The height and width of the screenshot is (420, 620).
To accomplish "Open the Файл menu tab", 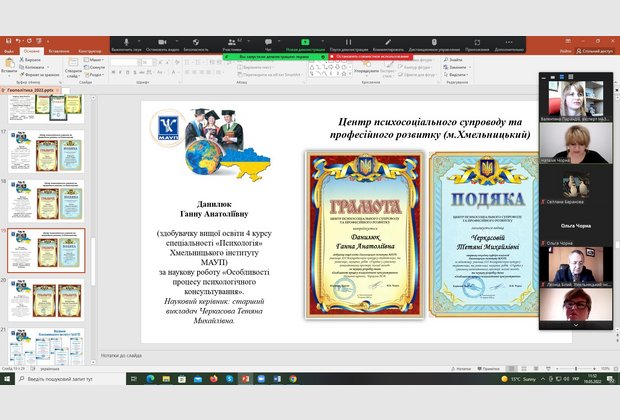I will [x=8, y=50].
